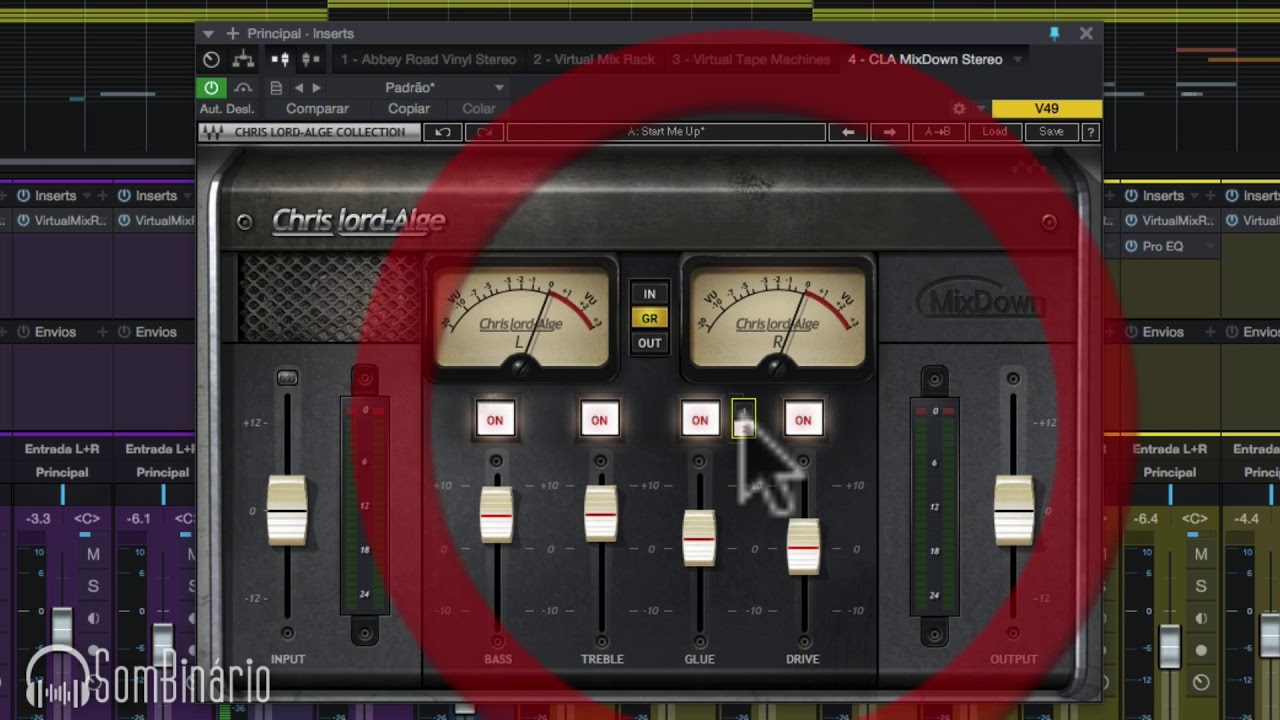This screenshot has height=720, width=1280.
Task: Open the Waves help question mark
Action: pos(1091,132)
